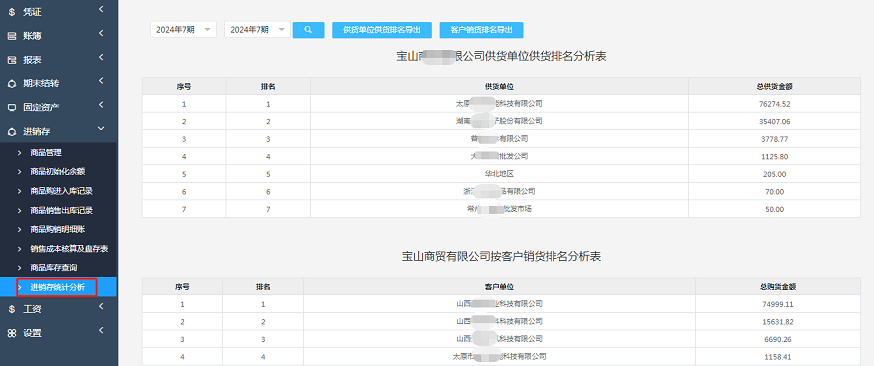874x366 pixels.
Task: Click 客户销货排名导出 export button
Action: coord(482,30)
